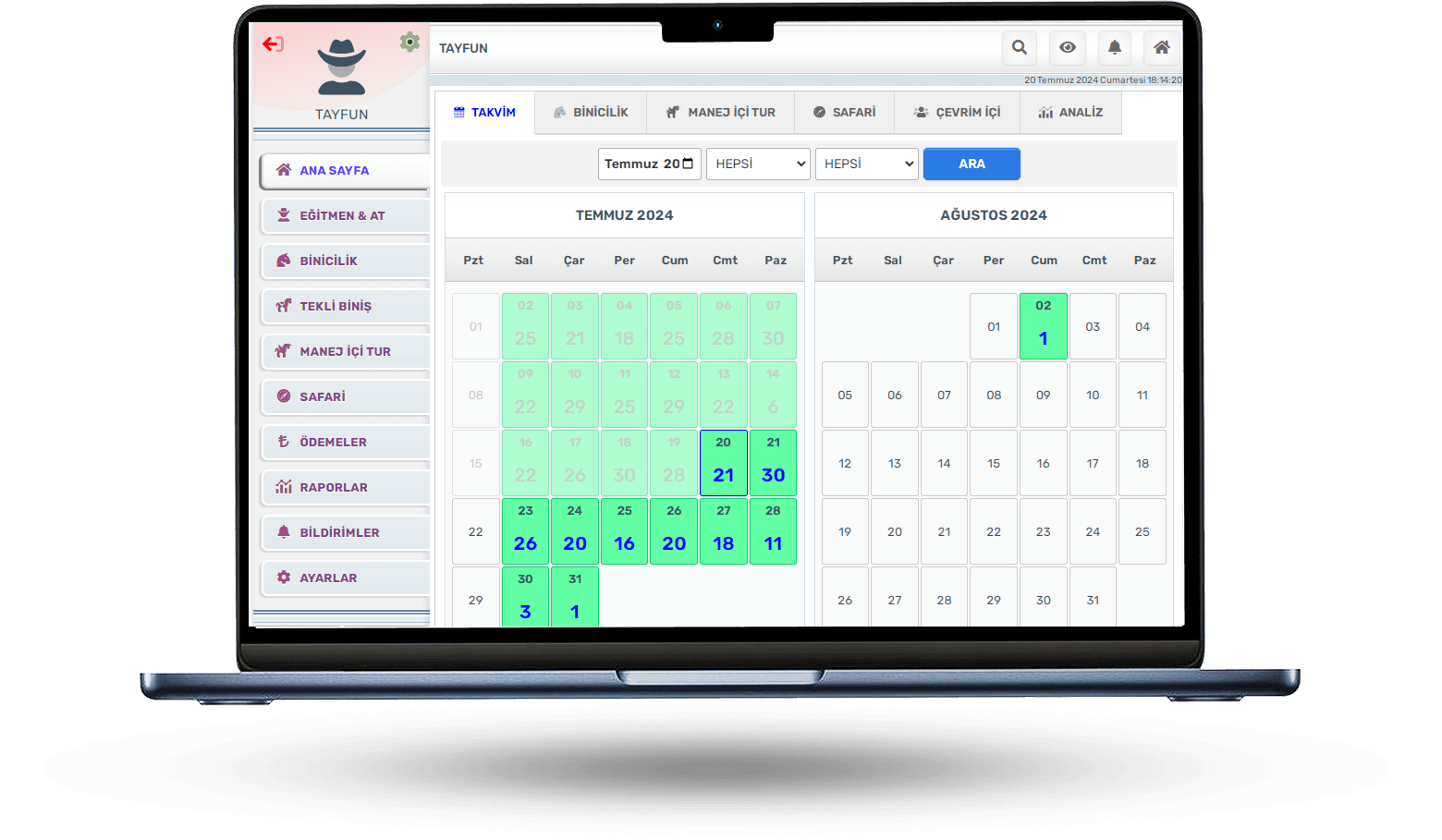Click the home icon in top bar

[x=1162, y=47]
